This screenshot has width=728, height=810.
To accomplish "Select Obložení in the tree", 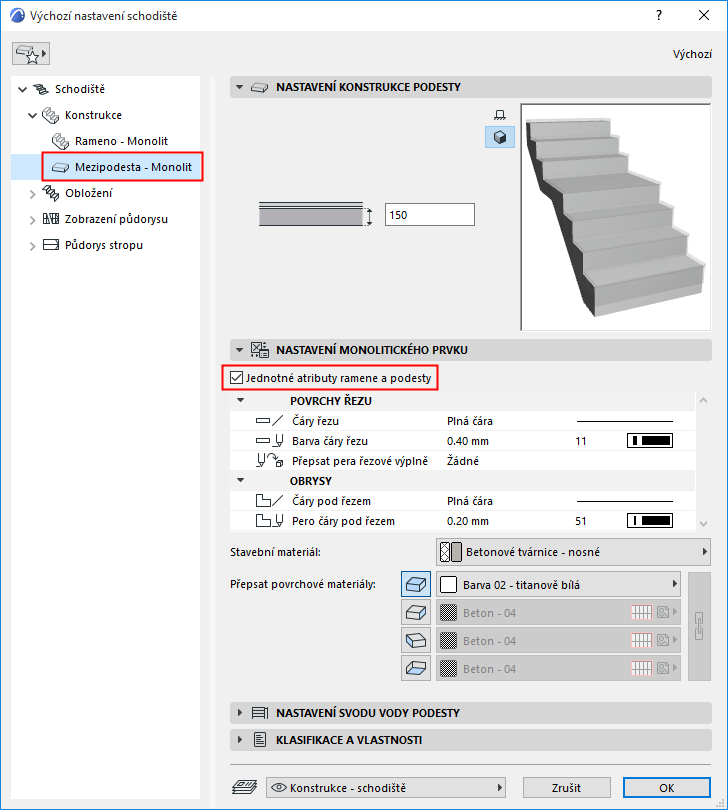I will click(x=88, y=193).
